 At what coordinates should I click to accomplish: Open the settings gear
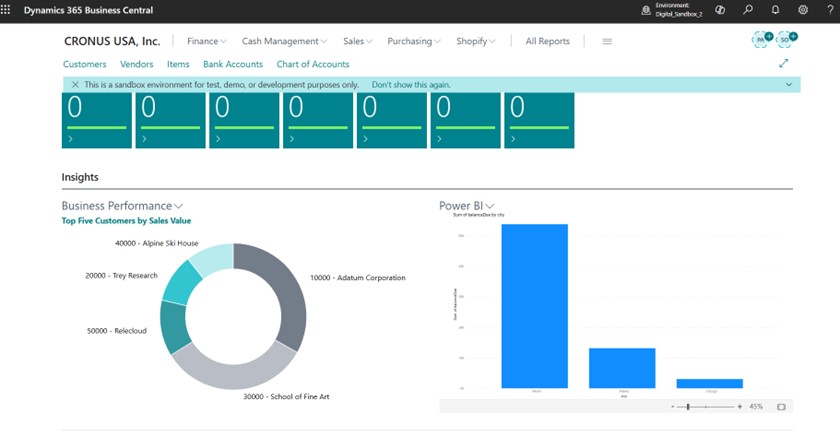[x=802, y=10]
